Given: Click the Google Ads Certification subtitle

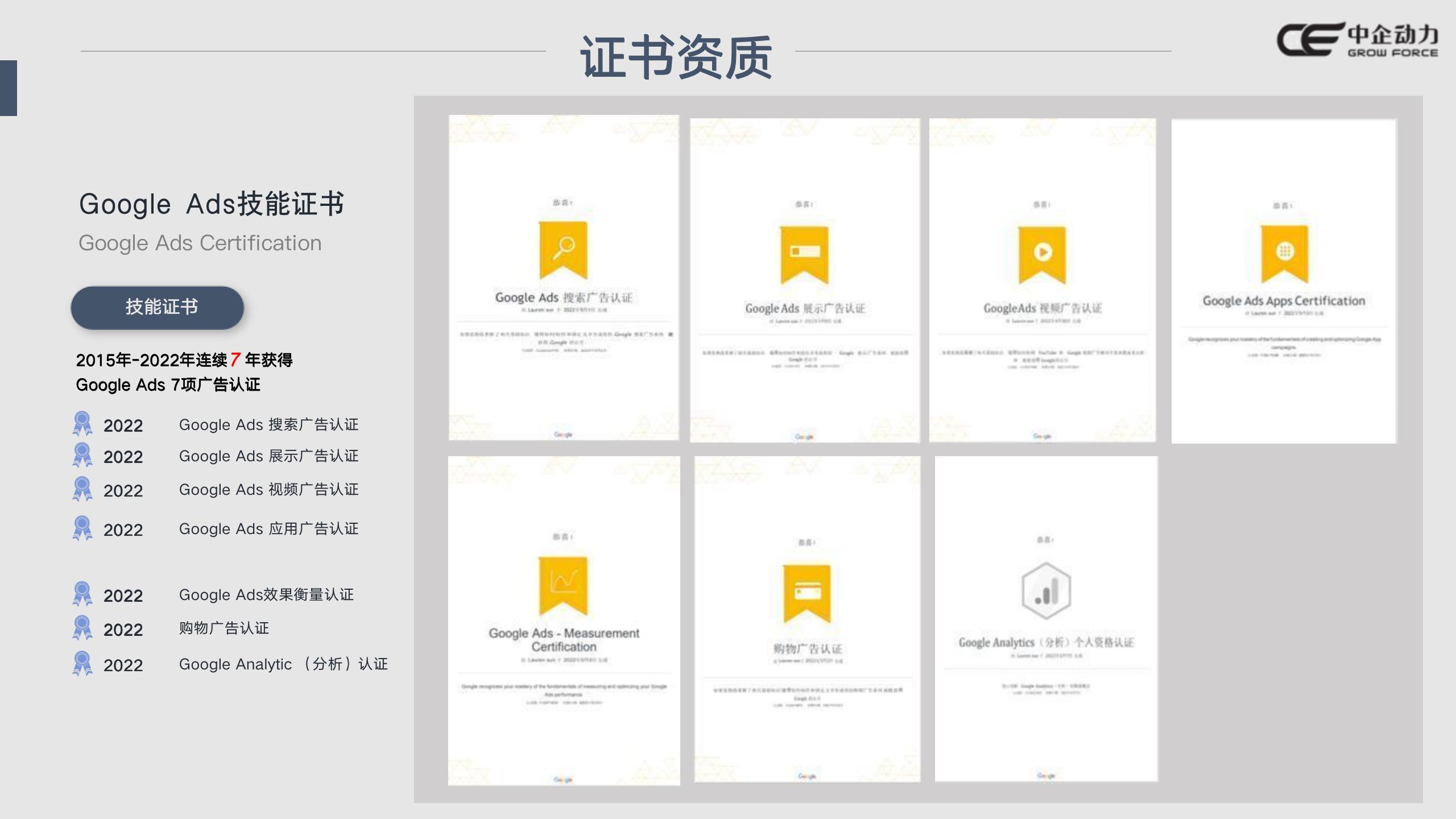Looking at the screenshot, I should (x=200, y=243).
